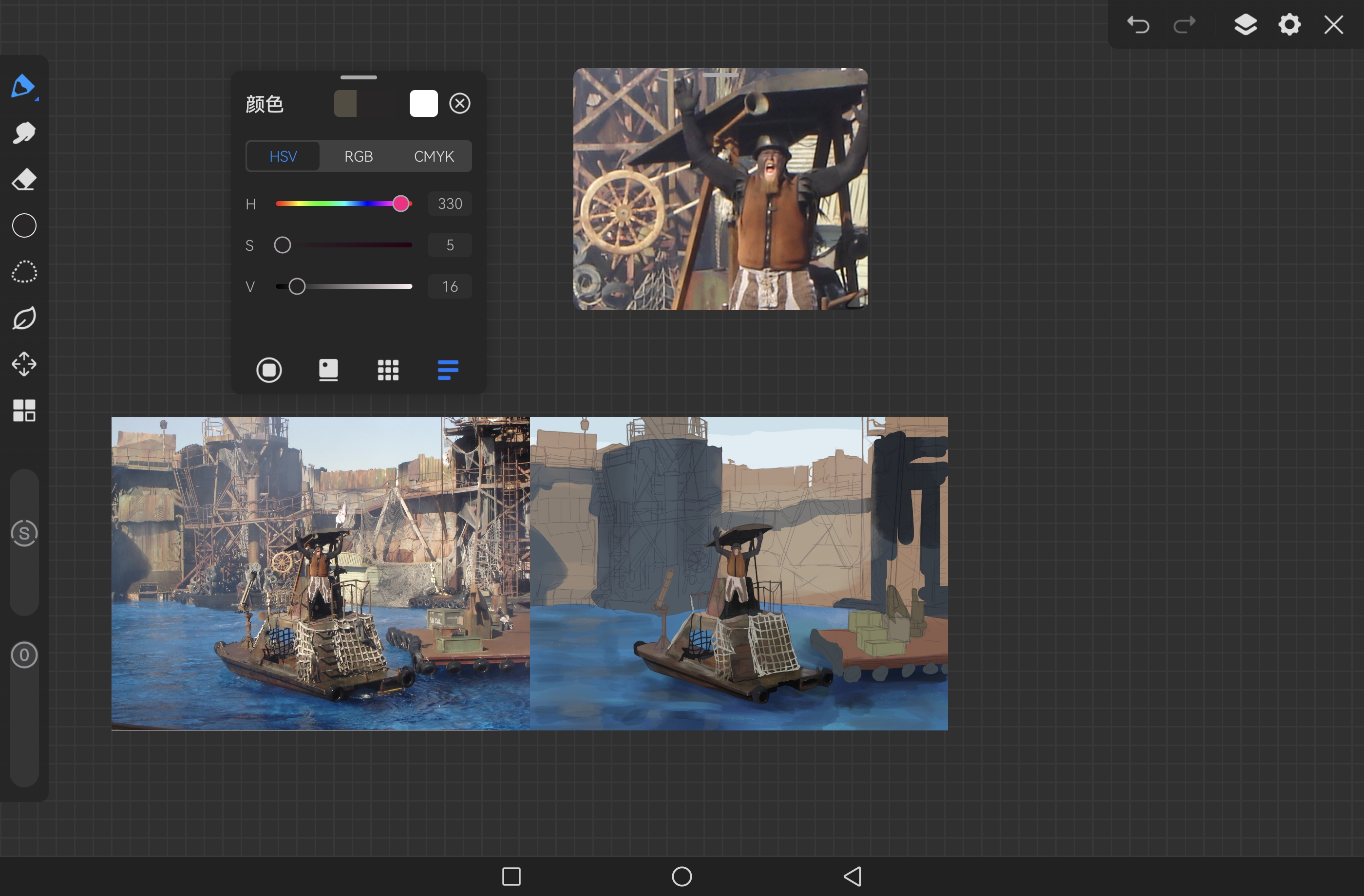Viewport: 1364px width, 896px height.
Task: Close the drawing canvas with X
Action: coord(1334,25)
